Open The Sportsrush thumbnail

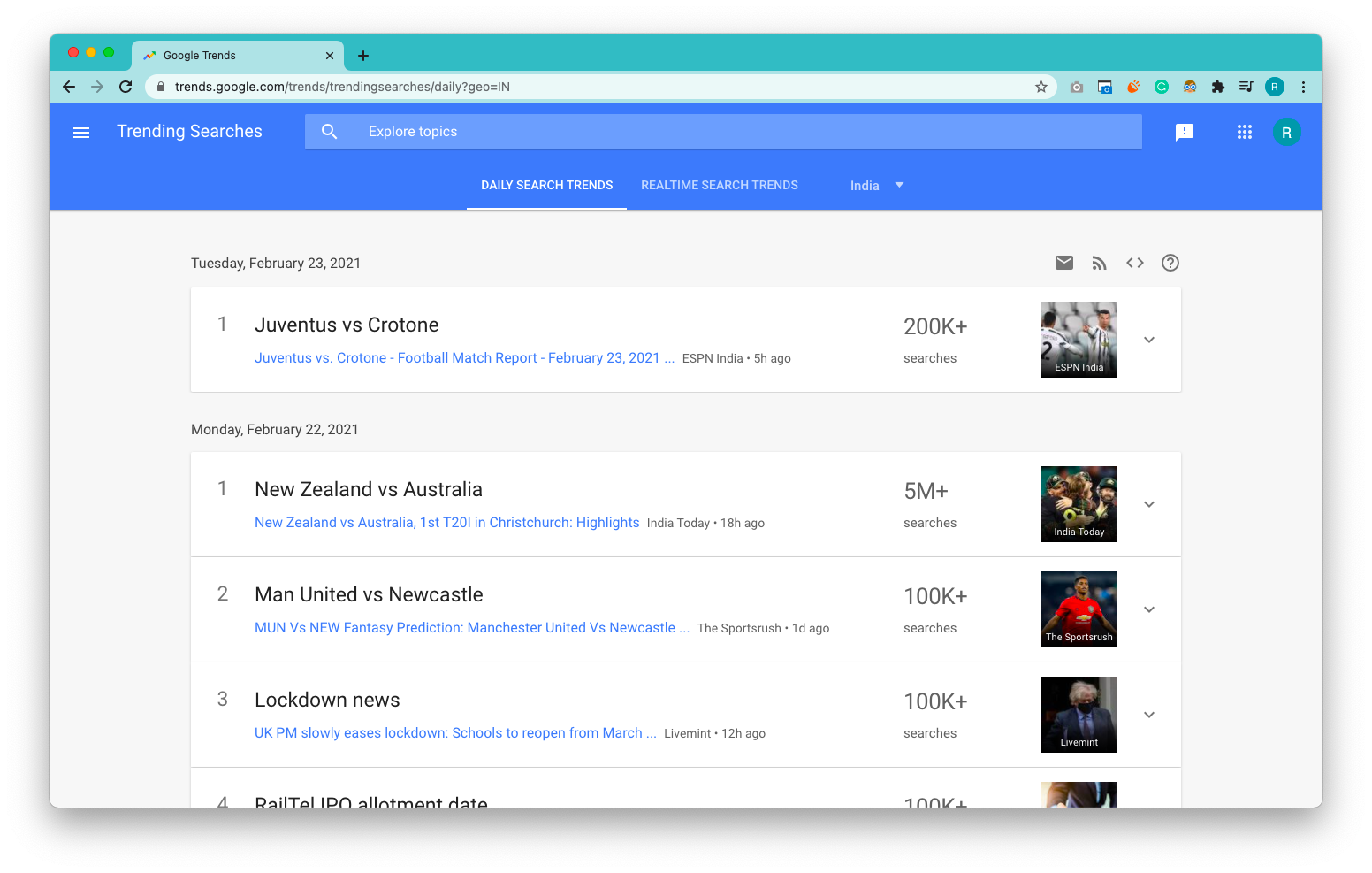[x=1079, y=609]
